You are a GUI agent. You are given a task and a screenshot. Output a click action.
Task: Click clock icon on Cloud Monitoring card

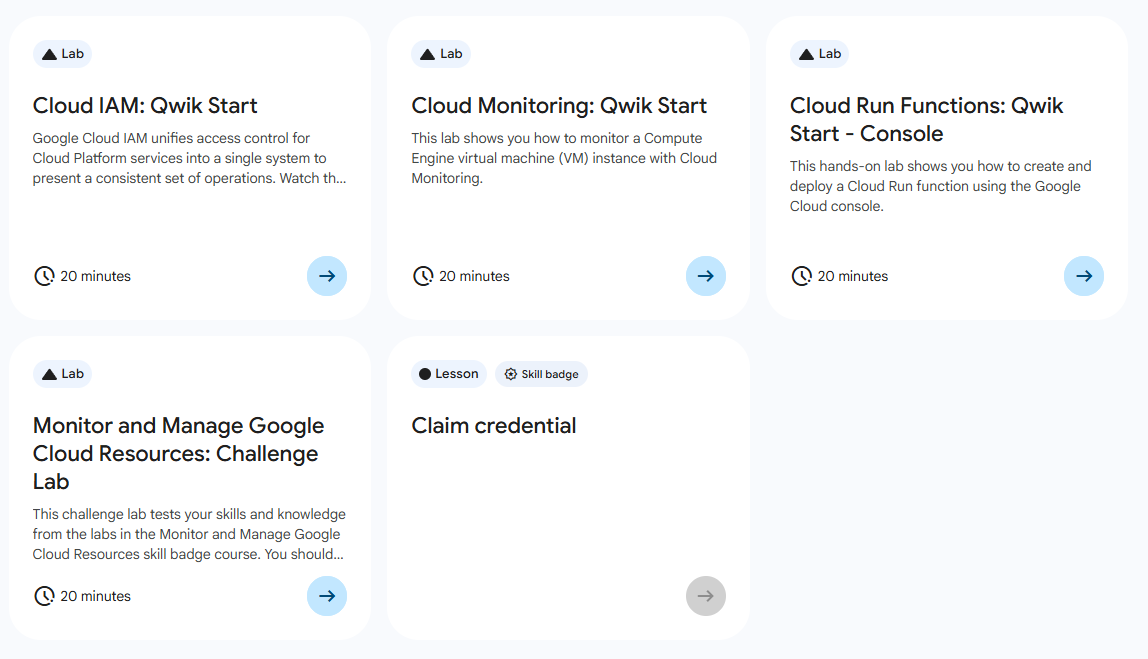423,276
